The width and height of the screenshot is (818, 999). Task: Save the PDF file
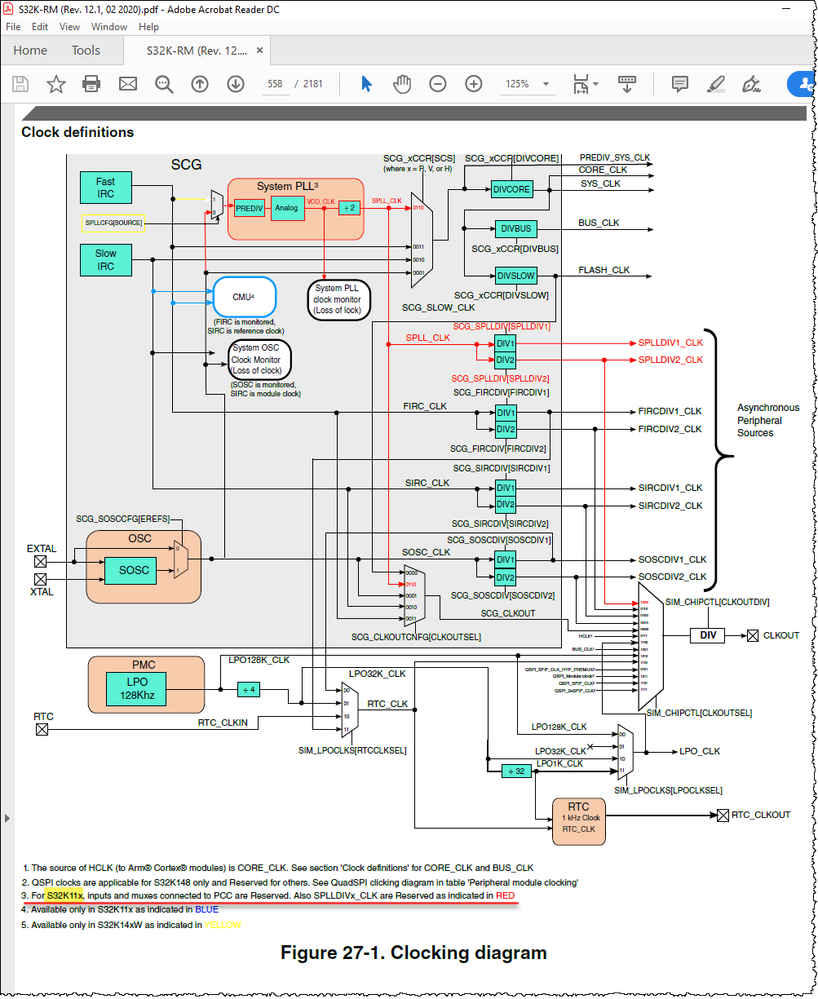20,84
